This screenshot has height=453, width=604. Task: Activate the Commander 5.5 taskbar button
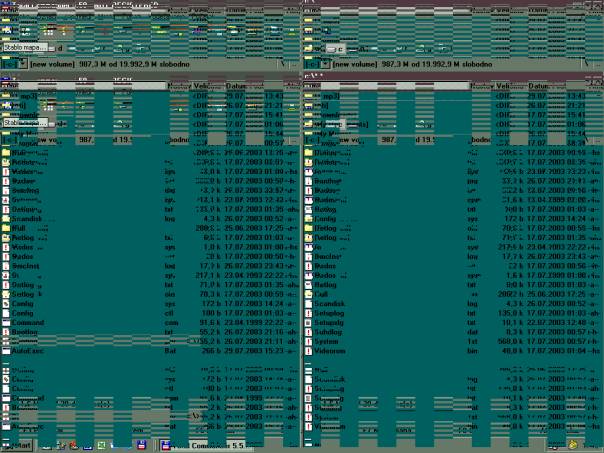210,444
